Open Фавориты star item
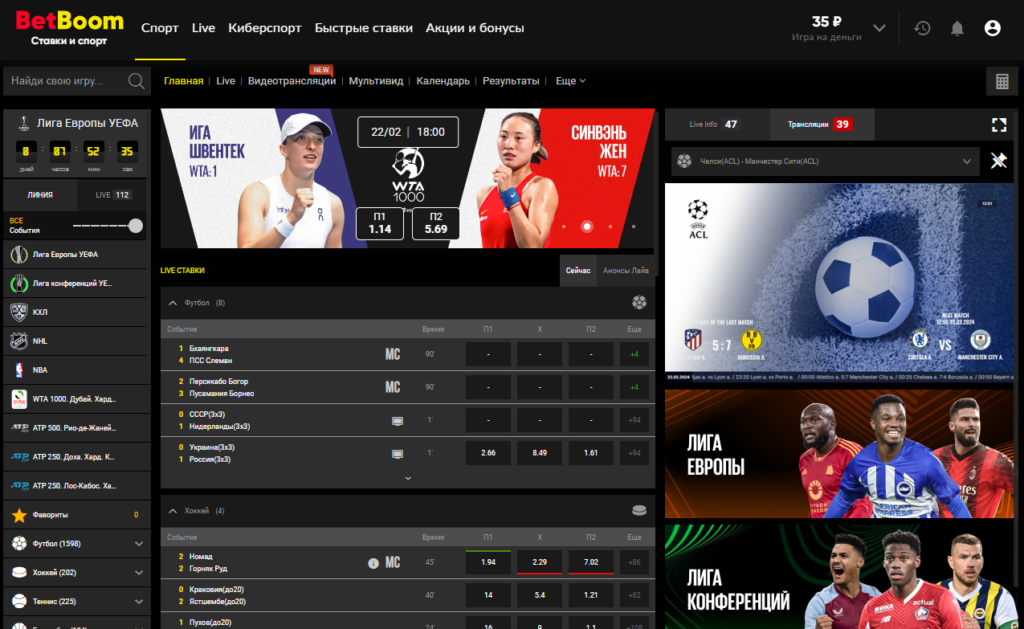The image size is (1024, 629). (76, 515)
